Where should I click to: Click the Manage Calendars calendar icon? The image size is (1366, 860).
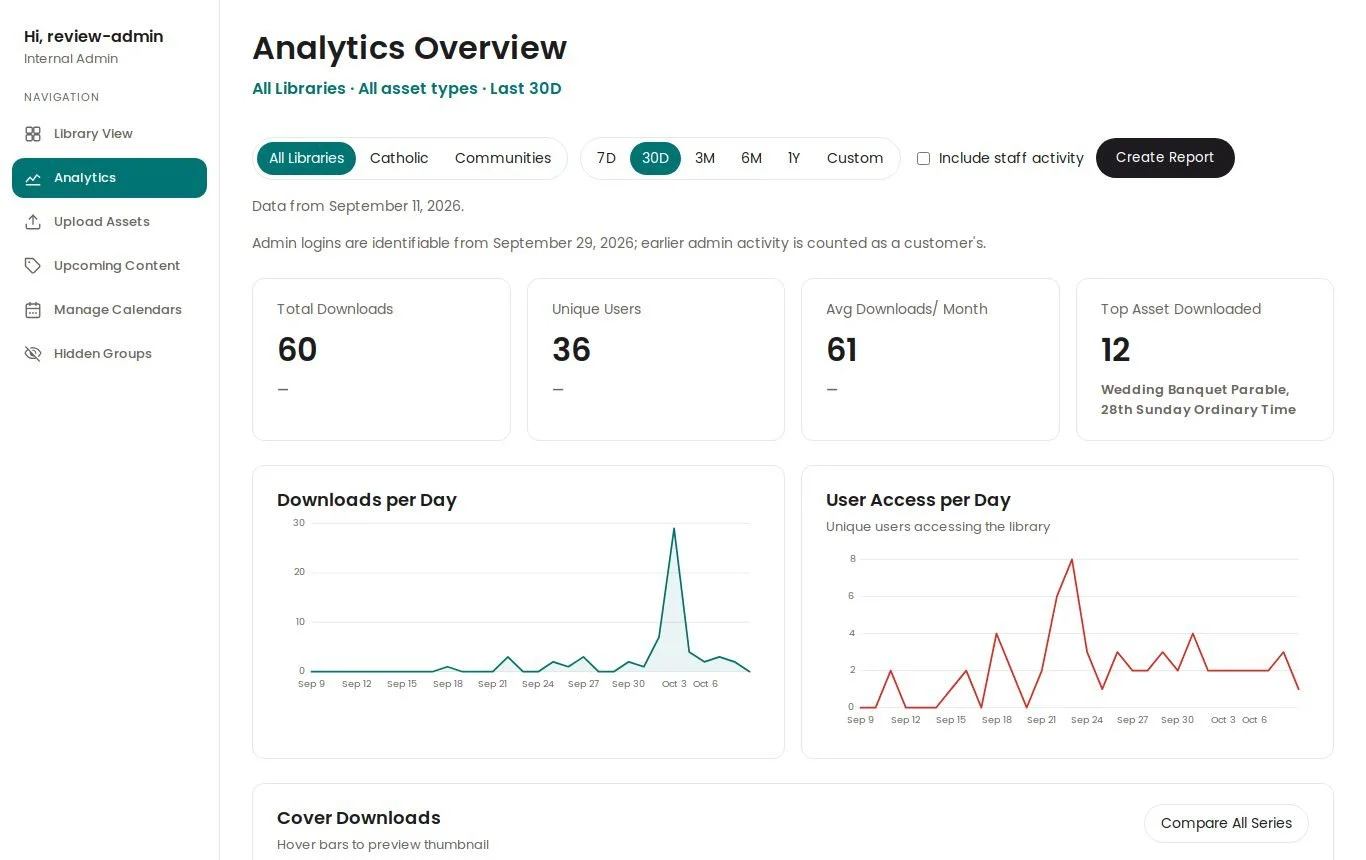tap(33, 310)
